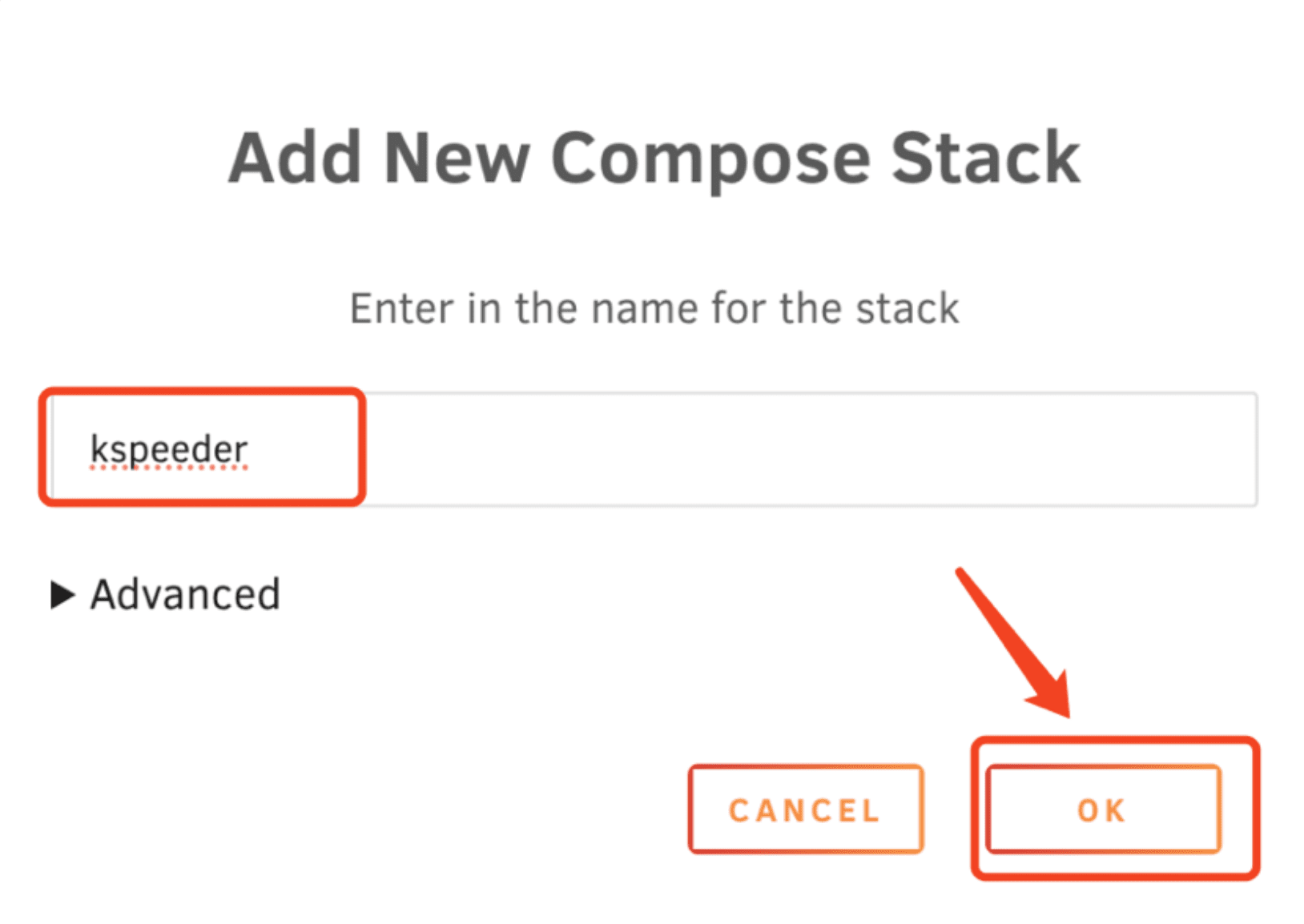
Task: Click the word 'Stack' in the title
Action: tap(984, 159)
